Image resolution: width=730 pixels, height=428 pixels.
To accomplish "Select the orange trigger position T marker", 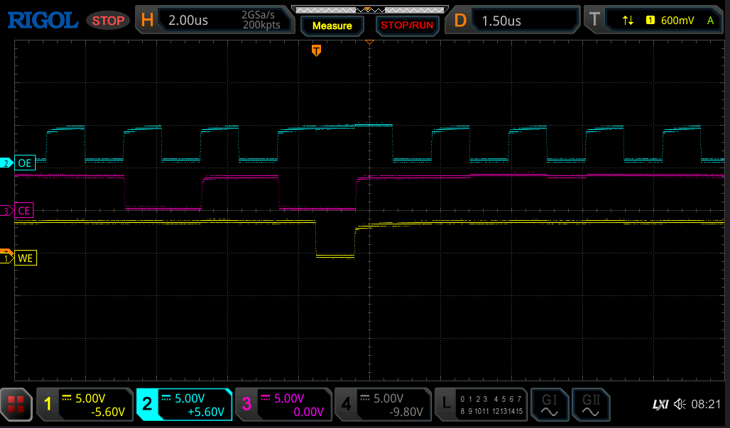I will (x=316, y=50).
